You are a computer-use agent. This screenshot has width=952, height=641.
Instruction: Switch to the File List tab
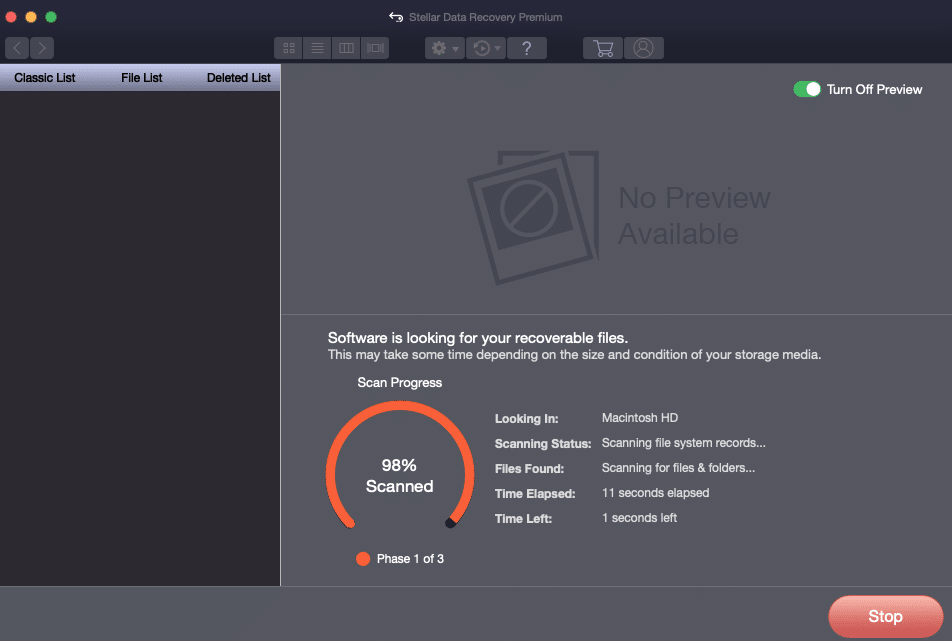140,77
